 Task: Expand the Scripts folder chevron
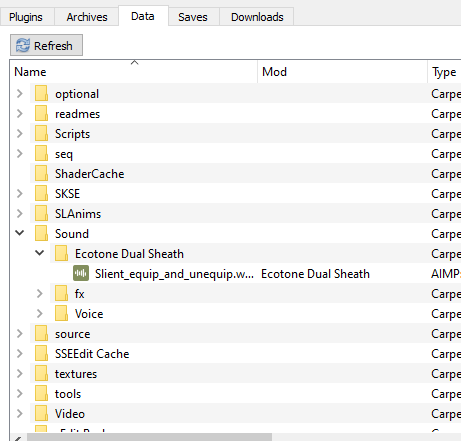20,134
